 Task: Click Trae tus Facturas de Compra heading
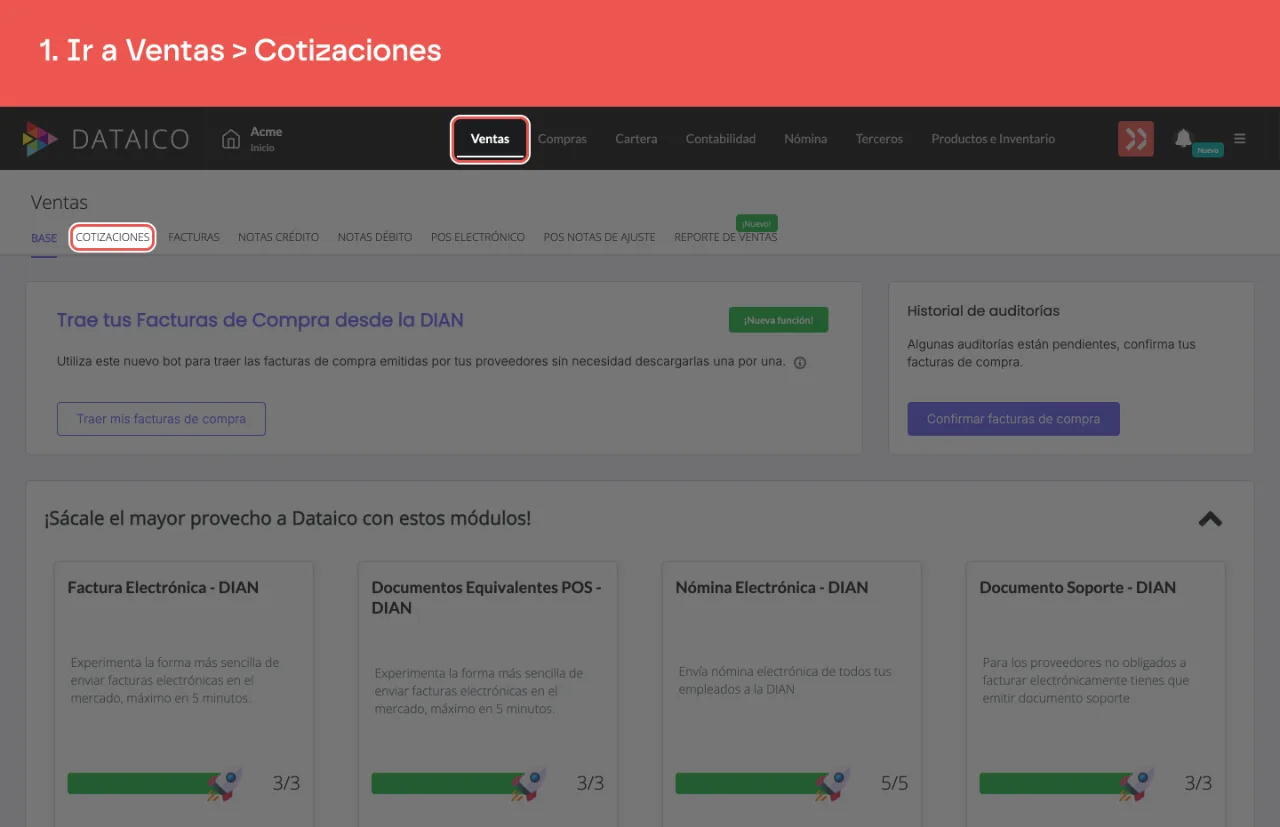(260, 320)
